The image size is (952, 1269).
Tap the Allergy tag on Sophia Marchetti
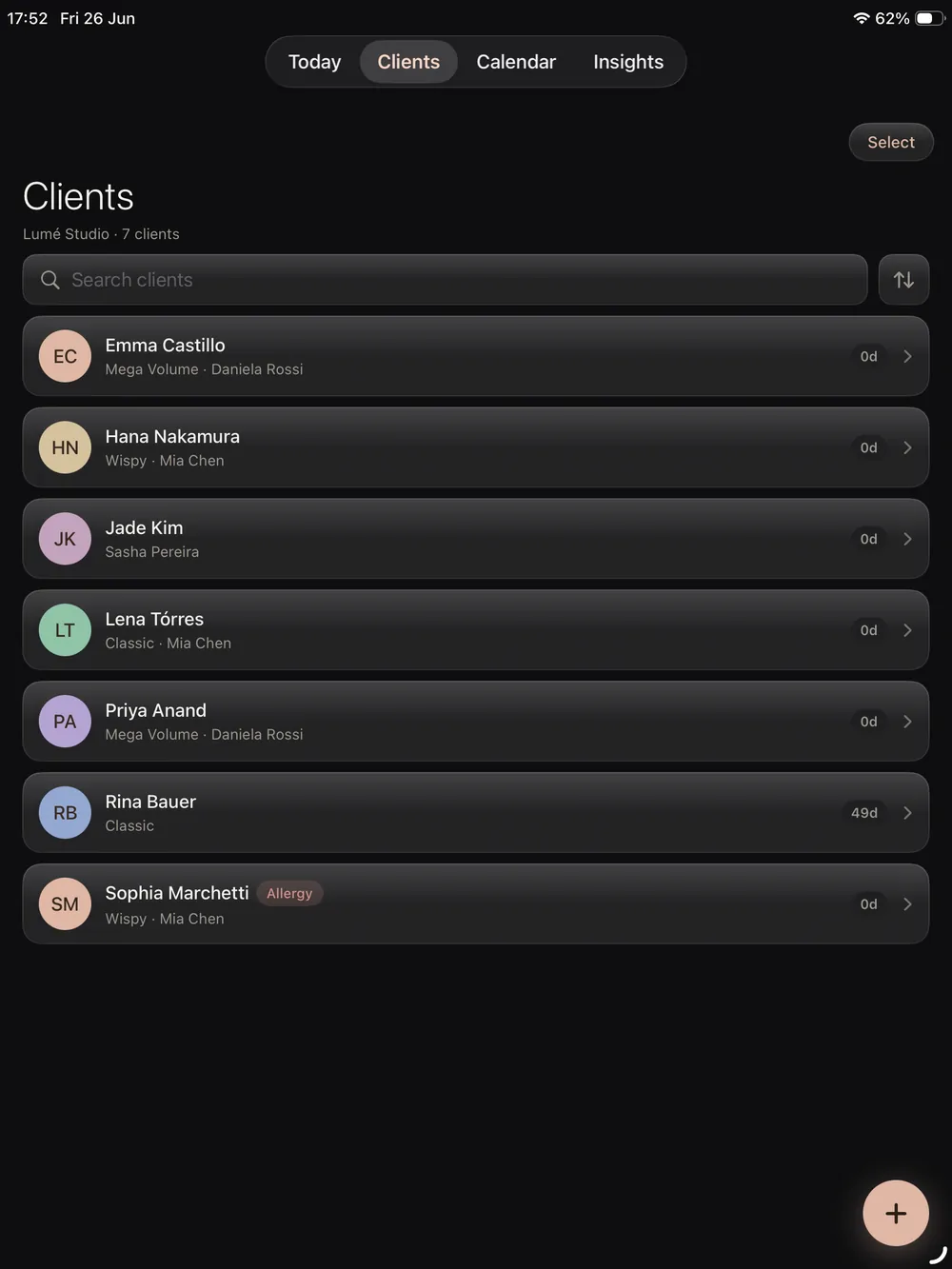pos(289,894)
